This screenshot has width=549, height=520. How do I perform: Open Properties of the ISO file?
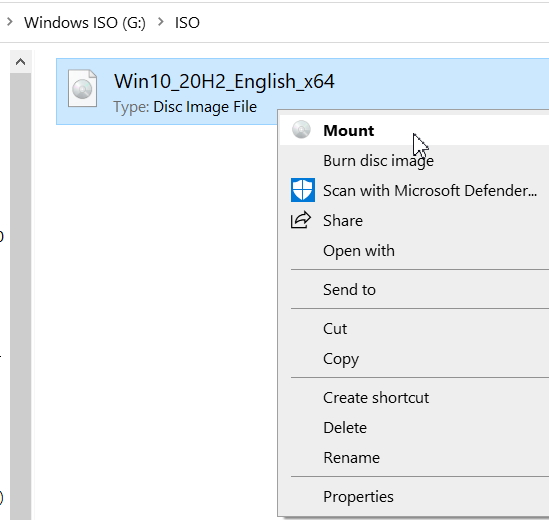[x=414, y=497]
